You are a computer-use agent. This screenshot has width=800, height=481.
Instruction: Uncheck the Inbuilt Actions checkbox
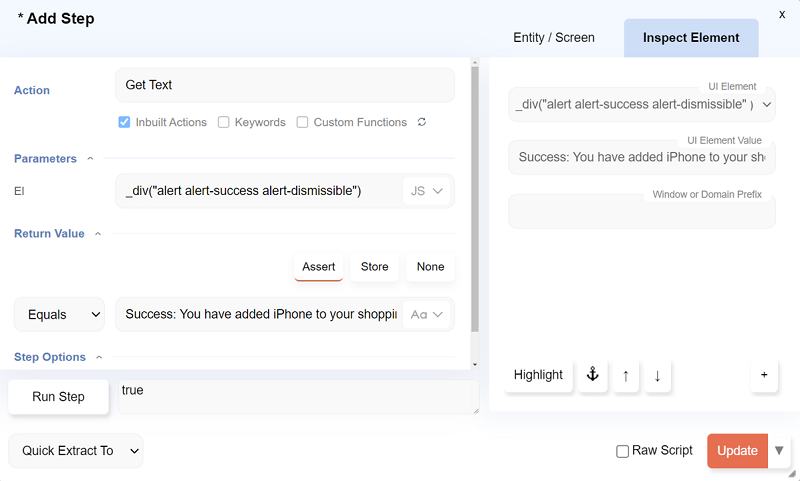[124, 122]
